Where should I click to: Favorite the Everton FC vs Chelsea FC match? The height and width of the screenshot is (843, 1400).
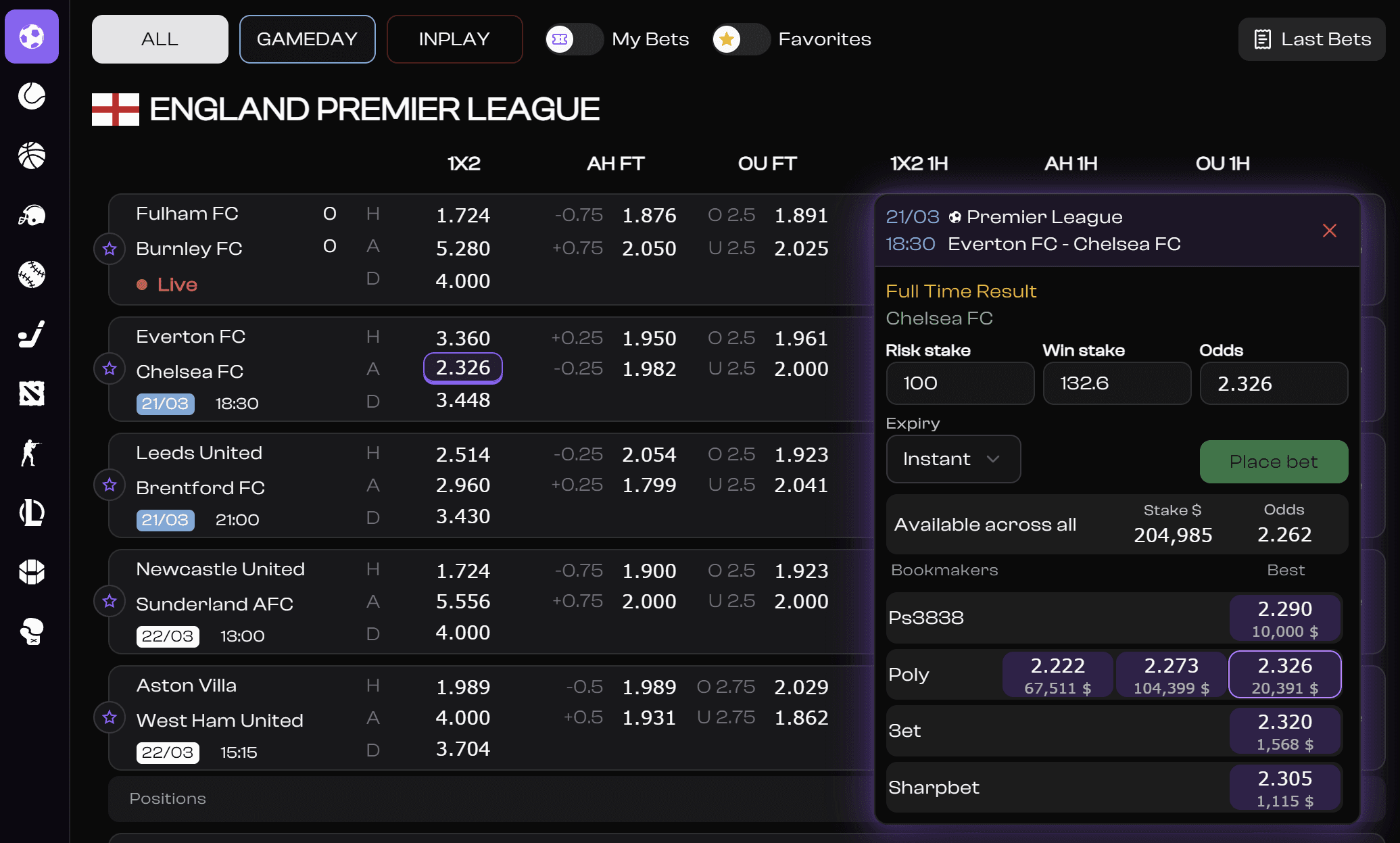point(109,369)
